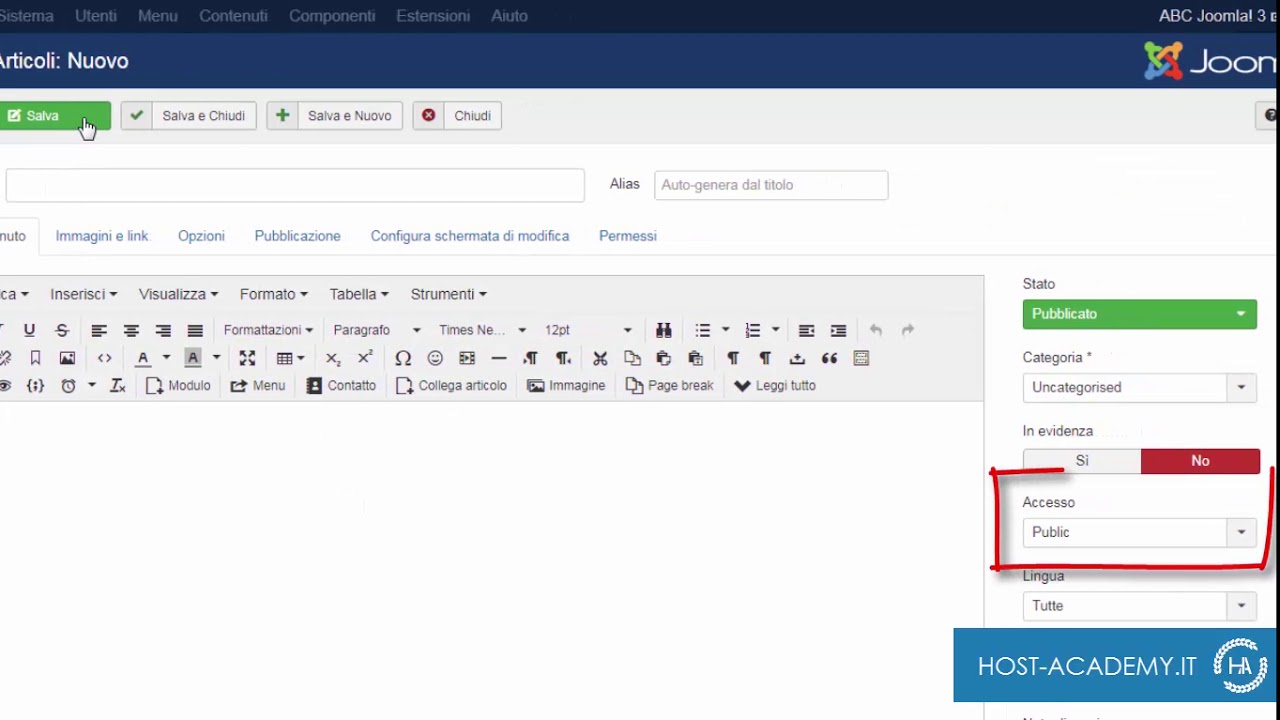
Task: Open the Stato Pubblicato dropdown
Action: pos(1140,314)
